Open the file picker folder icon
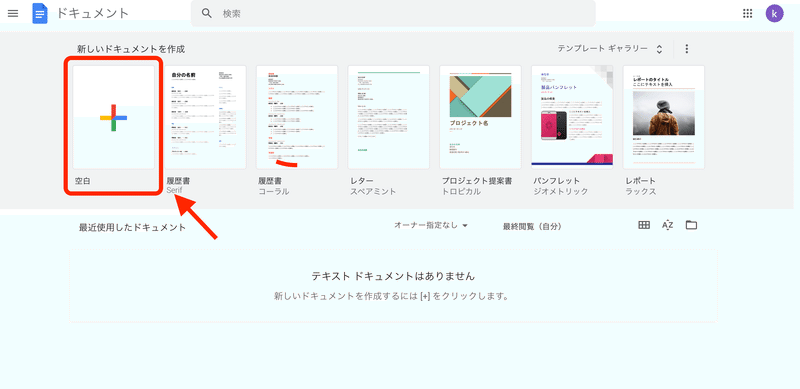The image size is (800, 389). [x=691, y=225]
